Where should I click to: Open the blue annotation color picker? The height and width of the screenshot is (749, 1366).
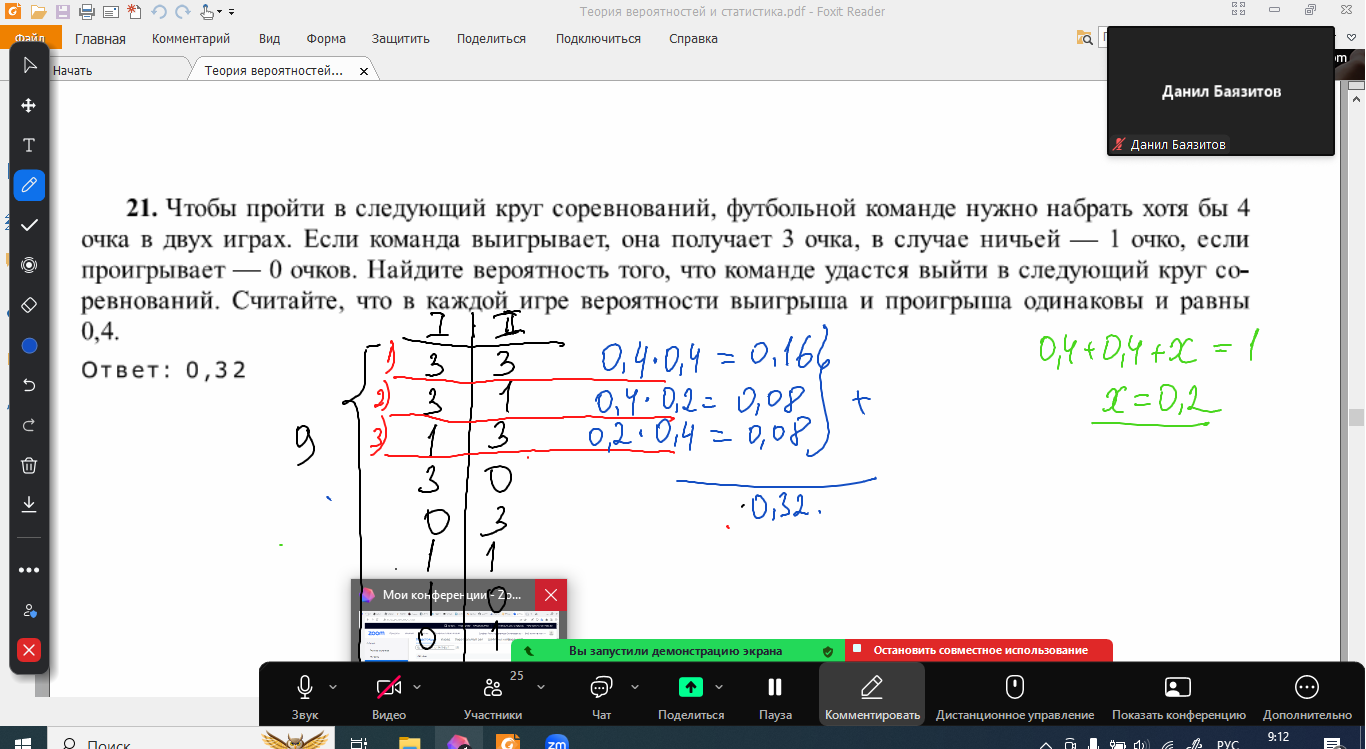tap(29, 346)
